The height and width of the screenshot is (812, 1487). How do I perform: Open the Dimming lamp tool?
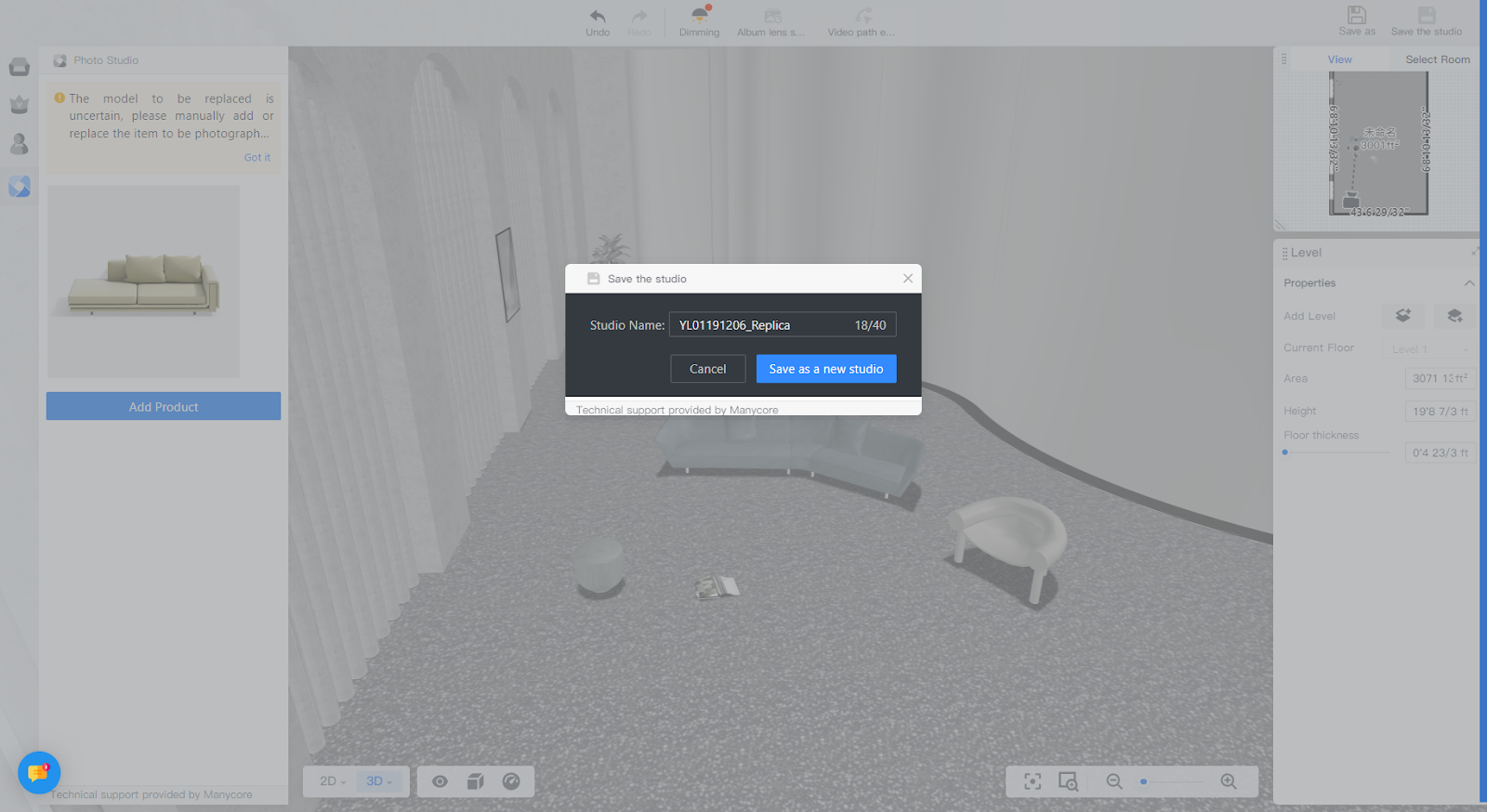699,21
